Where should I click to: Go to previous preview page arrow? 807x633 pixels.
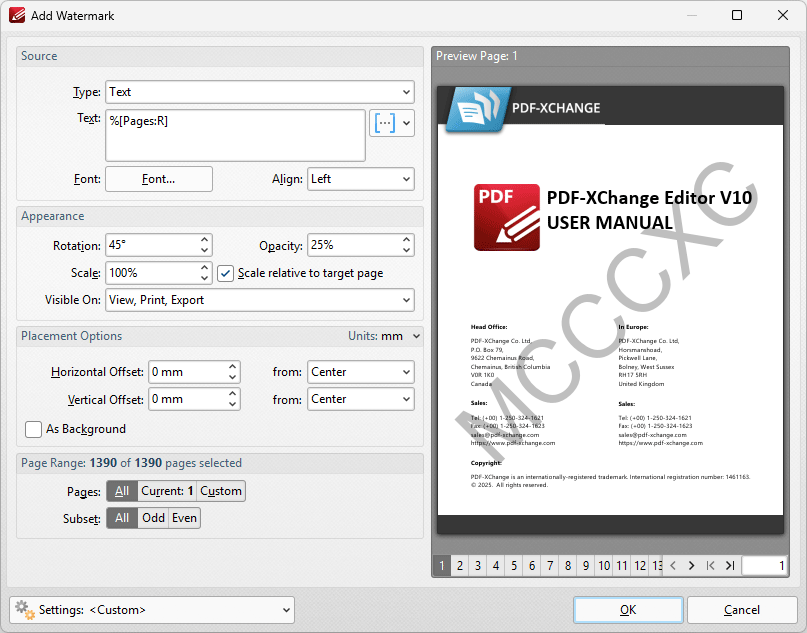[673, 566]
